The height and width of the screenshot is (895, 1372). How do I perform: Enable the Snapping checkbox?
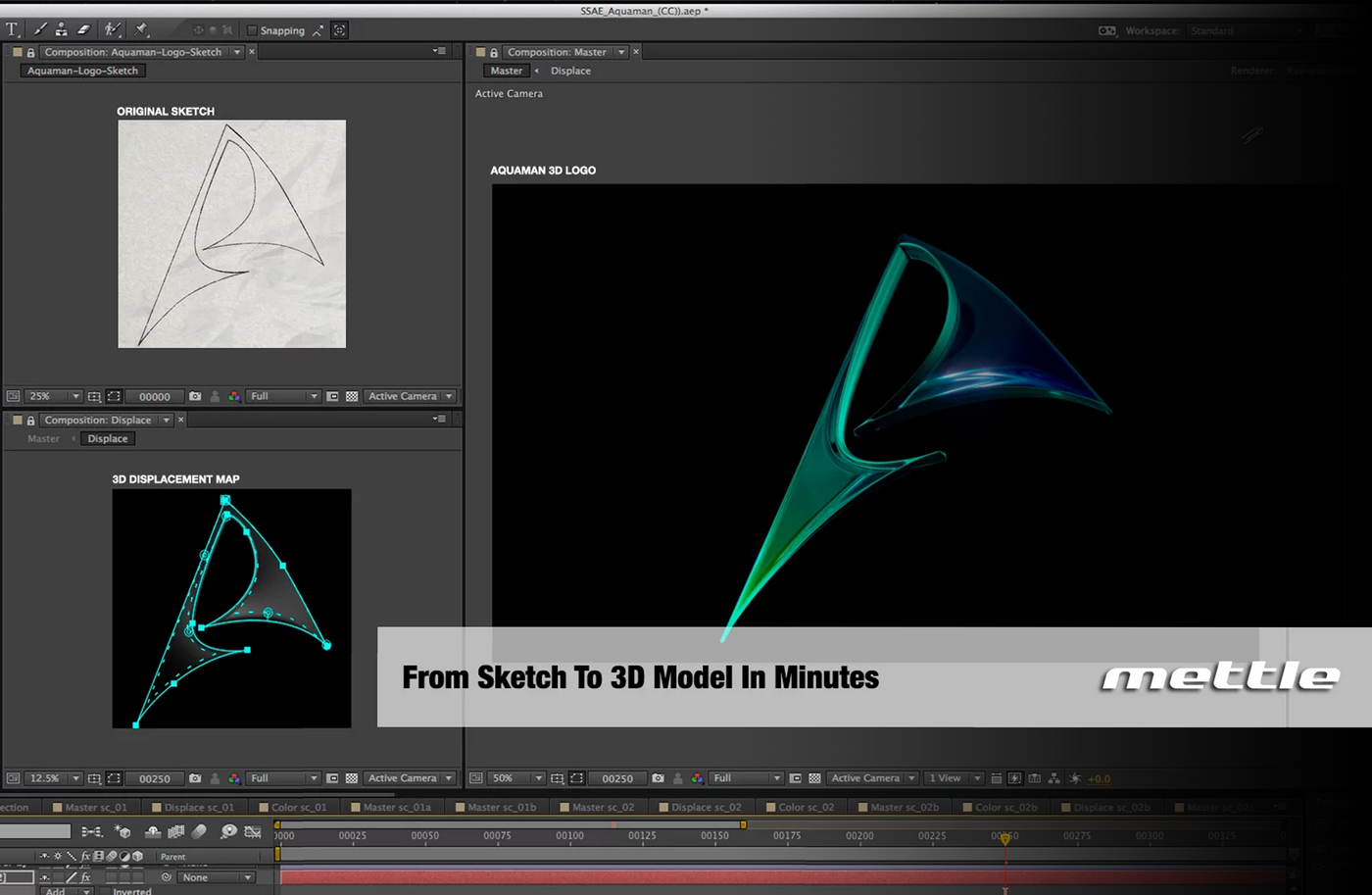coord(252,31)
